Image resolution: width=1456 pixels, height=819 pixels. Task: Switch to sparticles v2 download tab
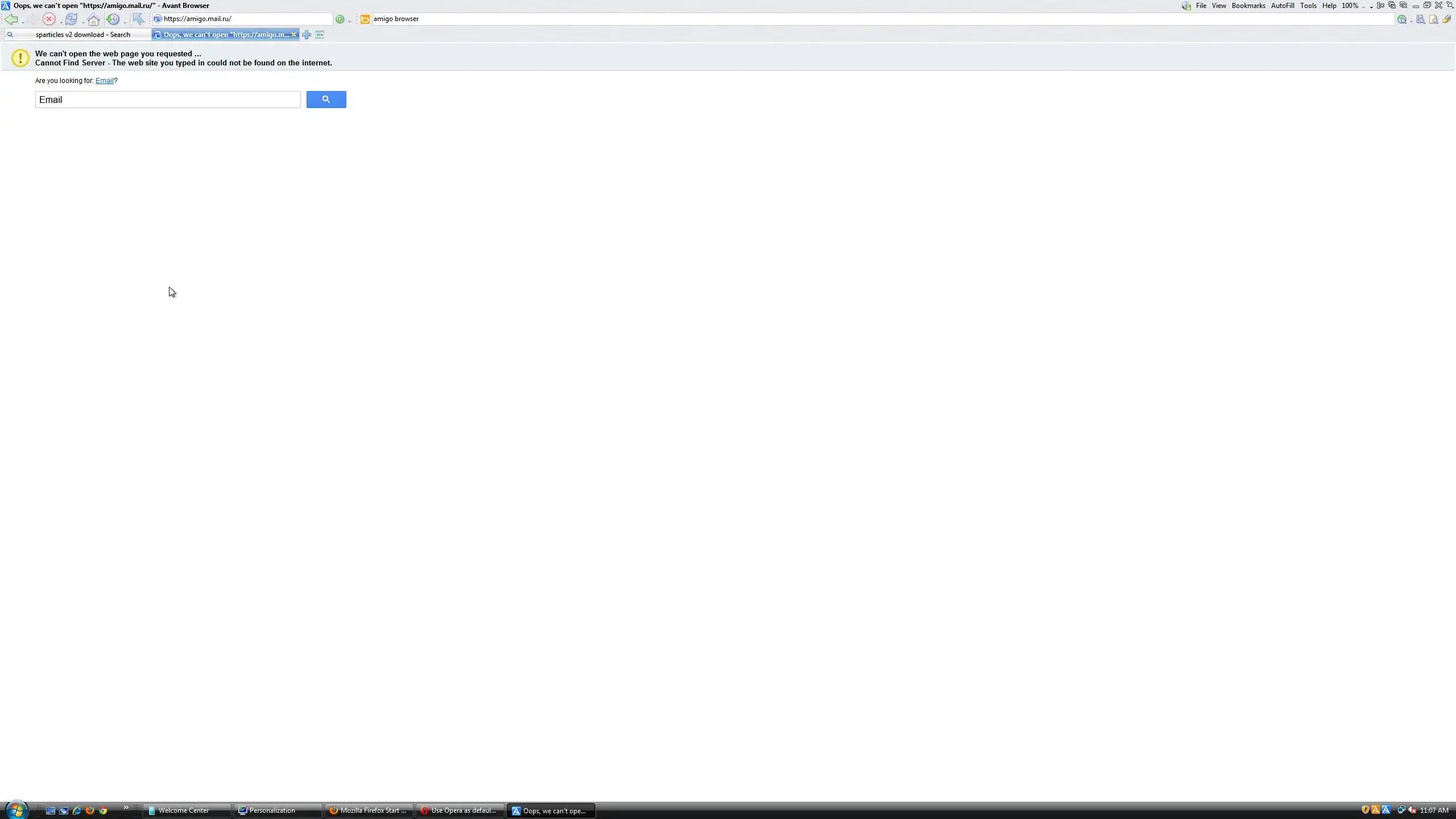tap(82, 35)
